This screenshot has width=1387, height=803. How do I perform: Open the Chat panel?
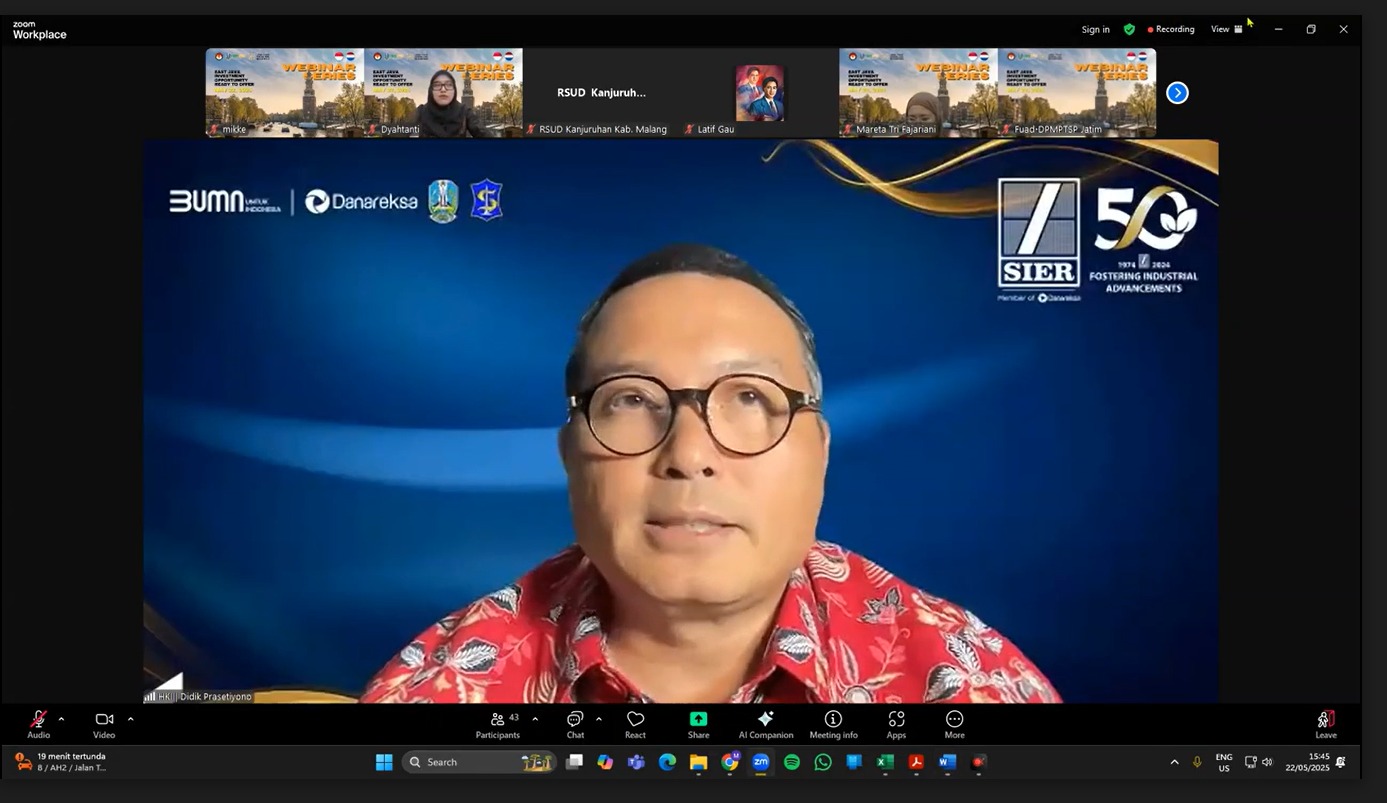(575, 723)
